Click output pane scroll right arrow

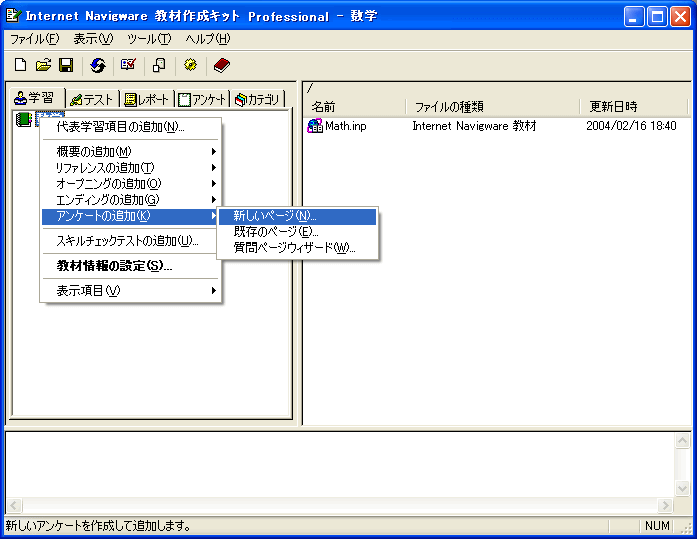(665, 505)
